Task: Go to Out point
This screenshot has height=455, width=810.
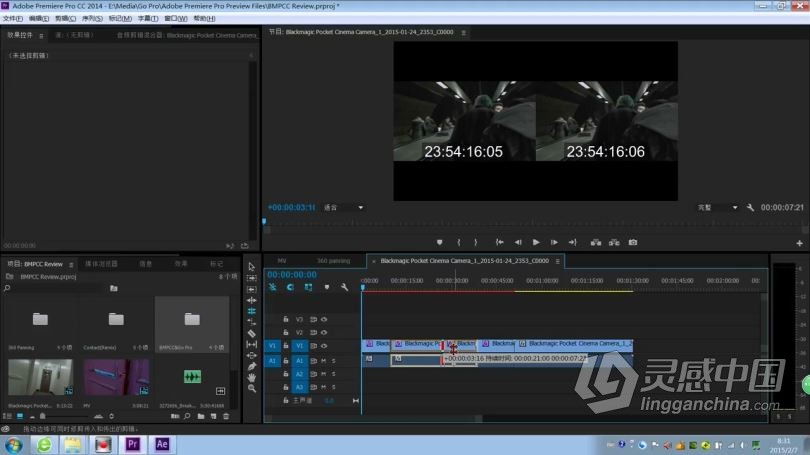Action: tap(572, 242)
